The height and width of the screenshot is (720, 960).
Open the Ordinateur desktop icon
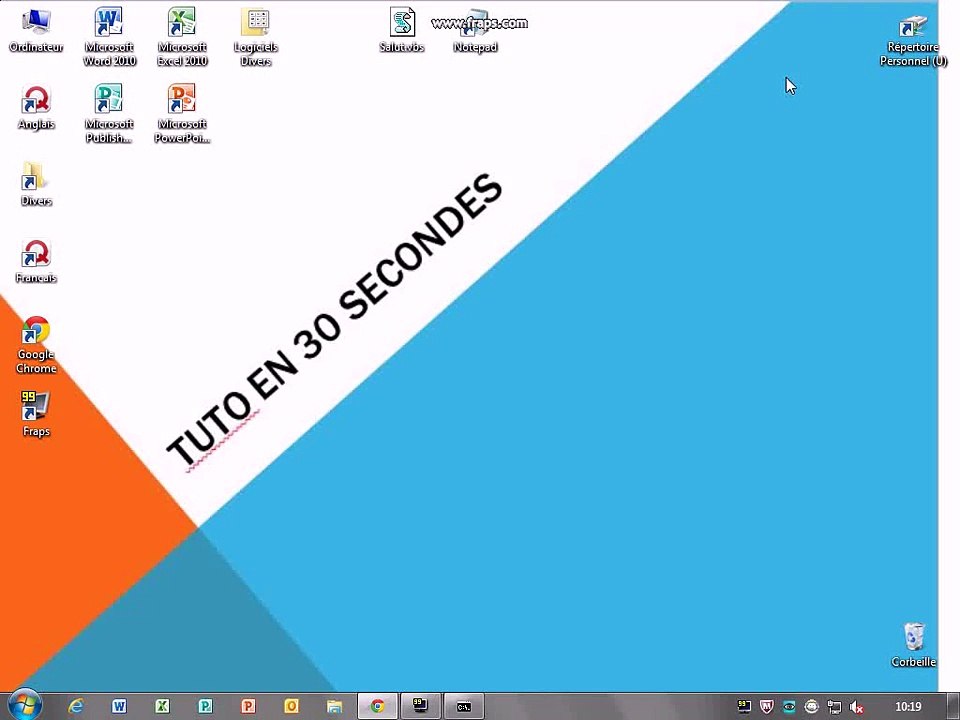click(36, 30)
